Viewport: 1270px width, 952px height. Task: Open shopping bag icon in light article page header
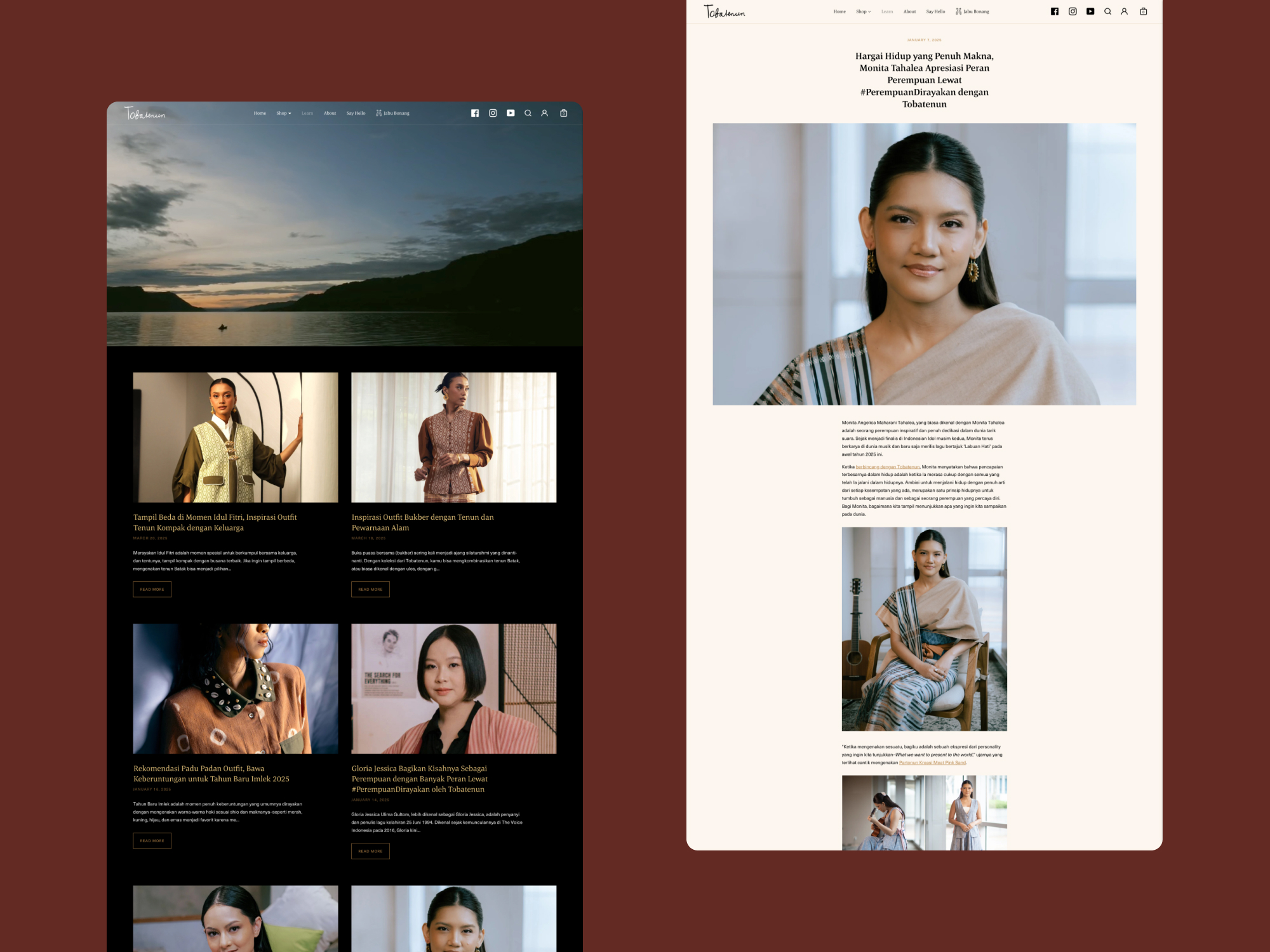[1143, 11]
